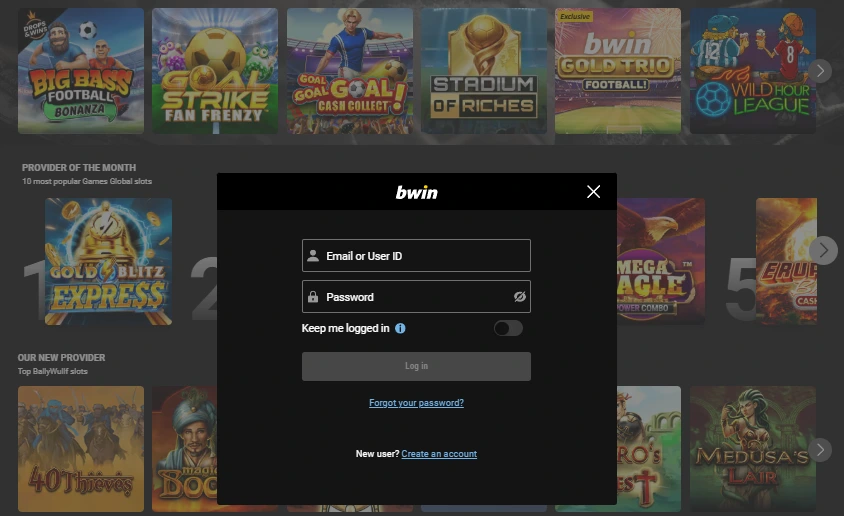Close the bwin login dialog
The width and height of the screenshot is (844, 516).
pos(593,192)
